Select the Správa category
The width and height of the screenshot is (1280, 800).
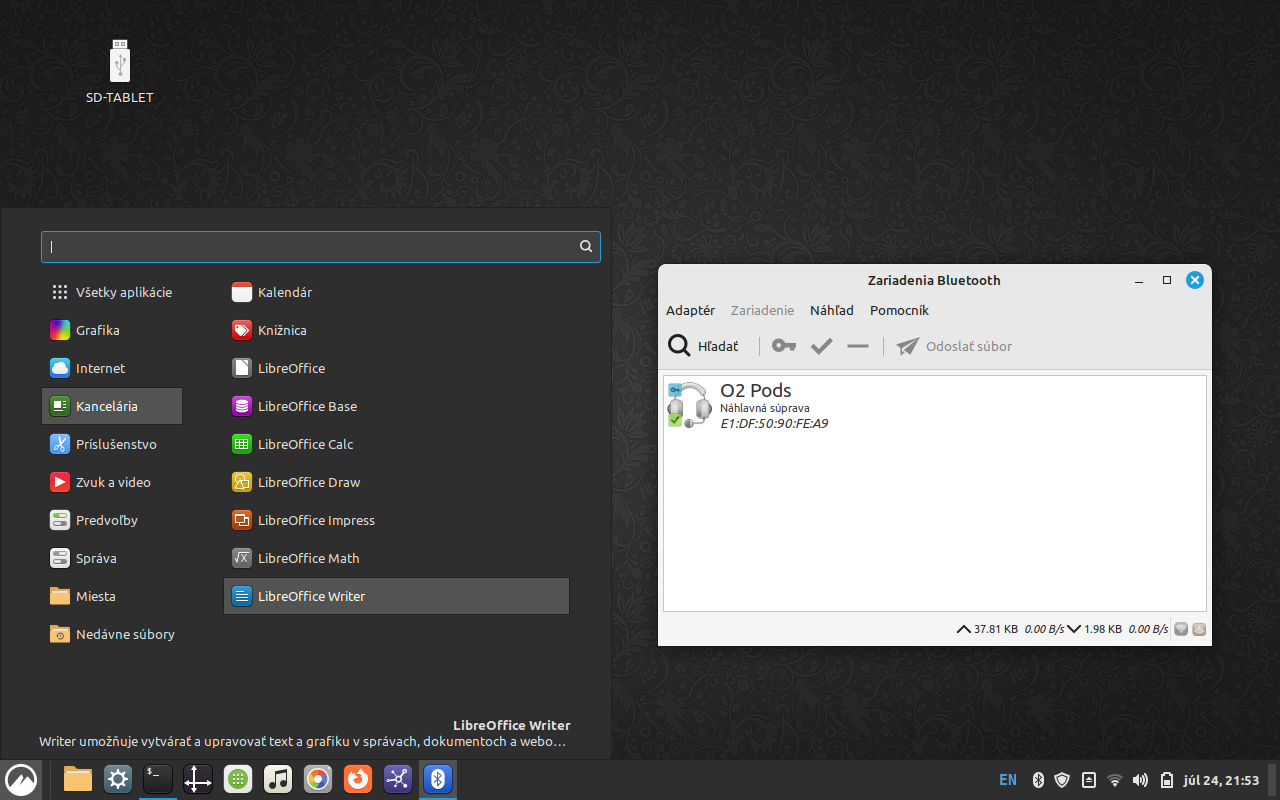(112, 558)
